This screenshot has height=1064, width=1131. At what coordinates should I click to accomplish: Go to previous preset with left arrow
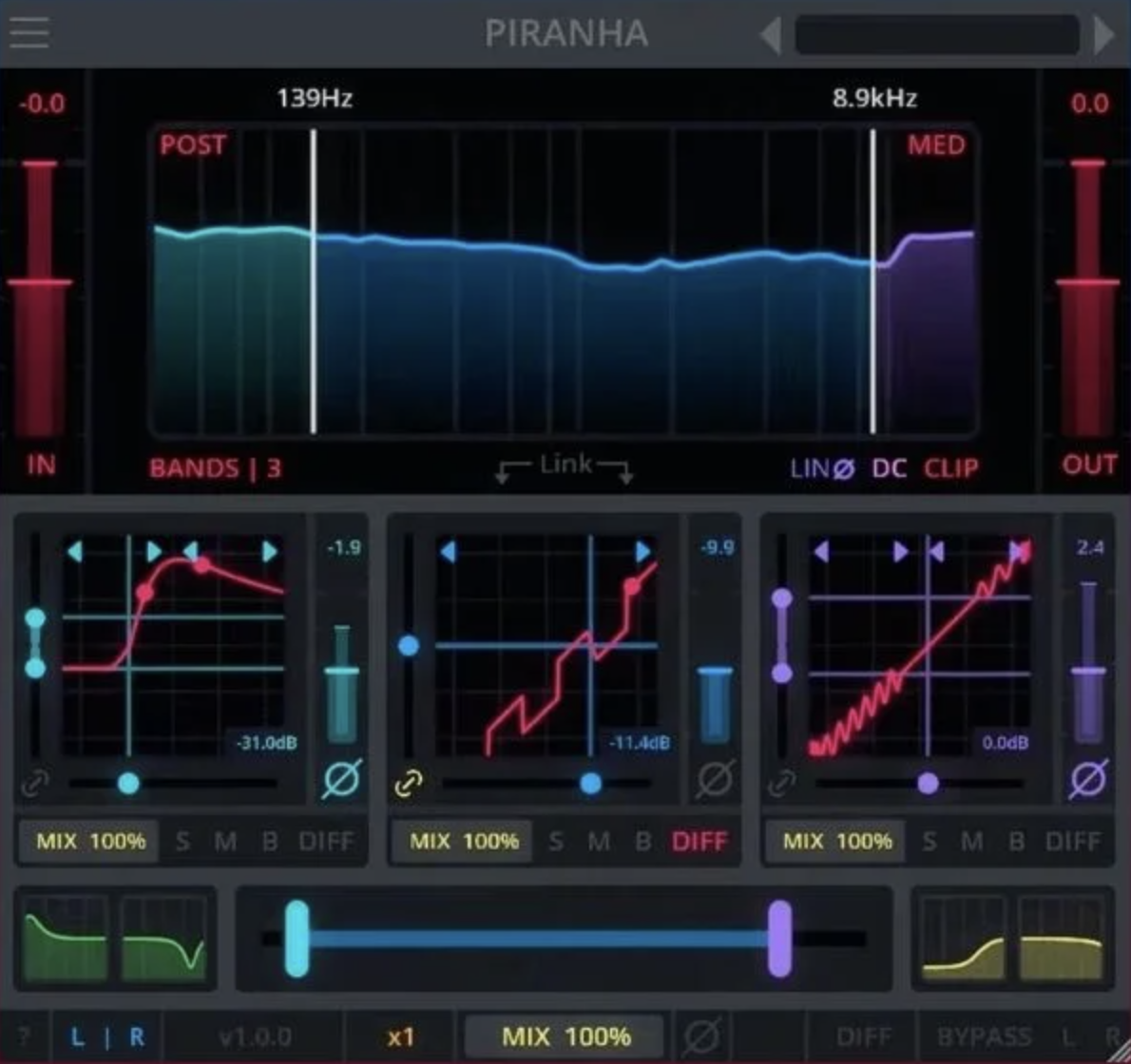pos(771,34)
